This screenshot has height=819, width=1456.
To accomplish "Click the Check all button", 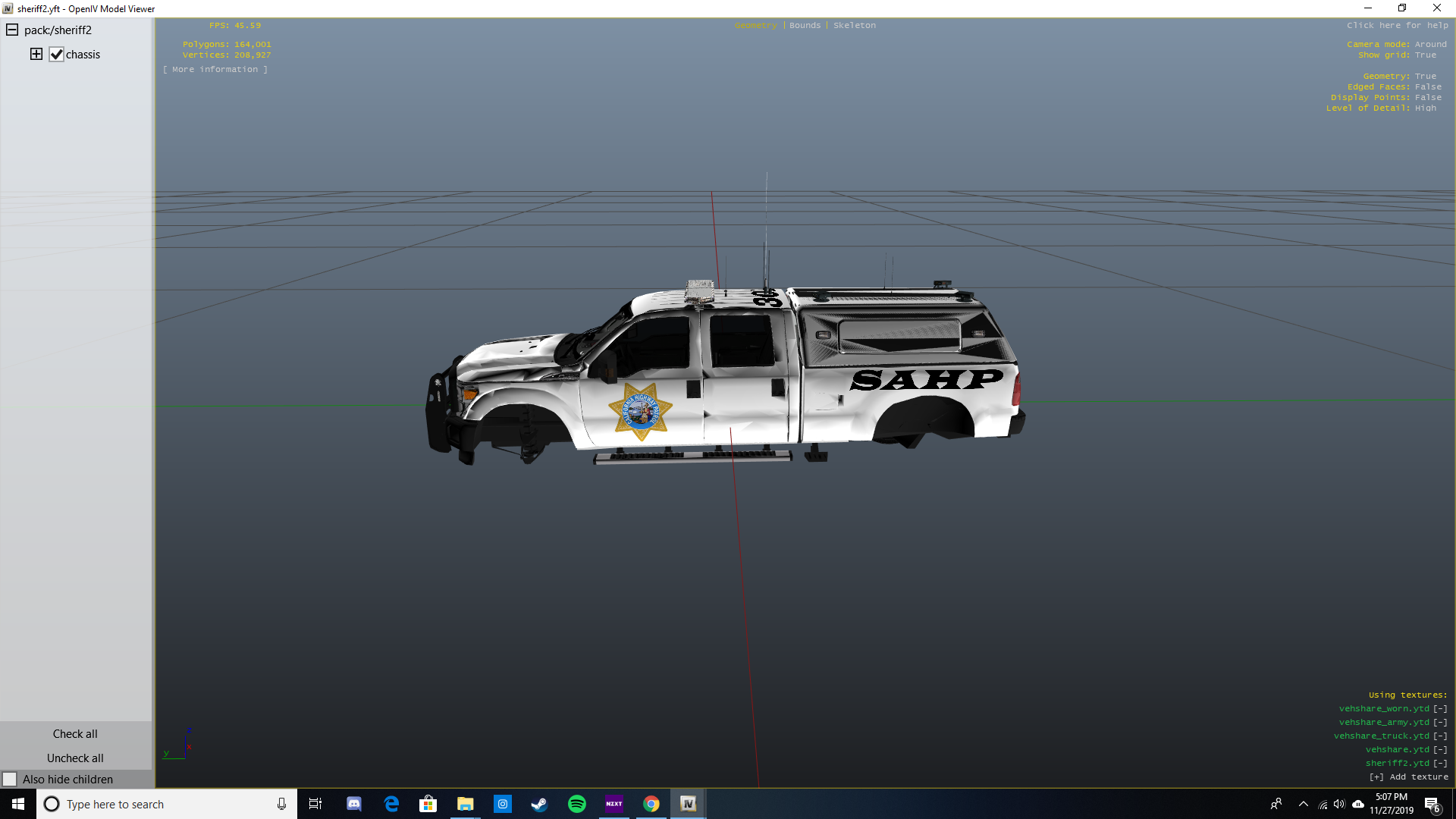I will click(75, 734).
